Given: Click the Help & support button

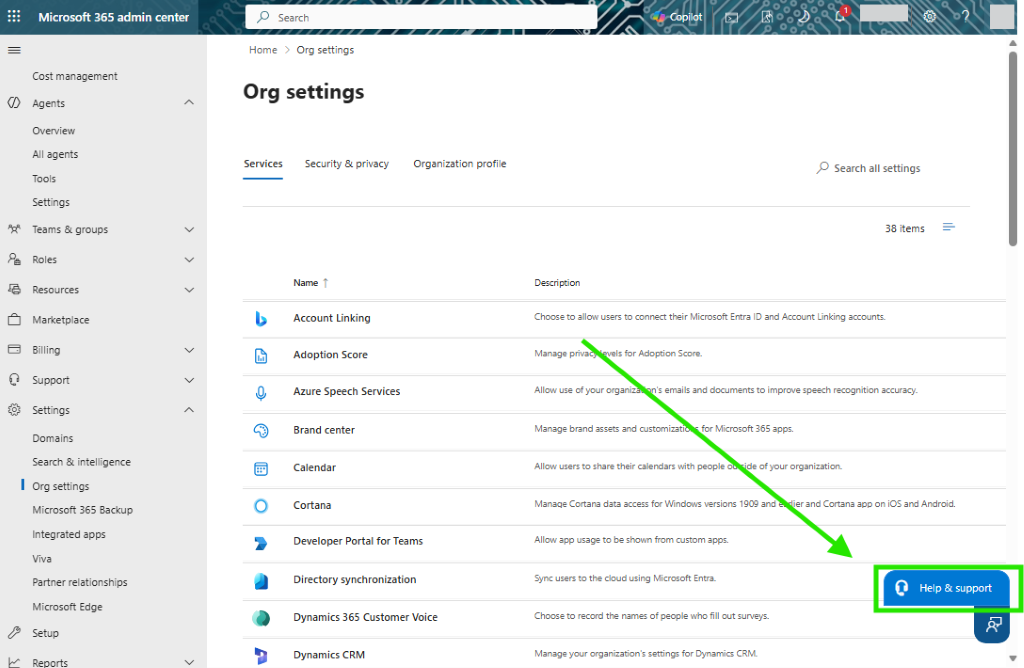Looking at the screenshot, I should (x=946, y=588).
